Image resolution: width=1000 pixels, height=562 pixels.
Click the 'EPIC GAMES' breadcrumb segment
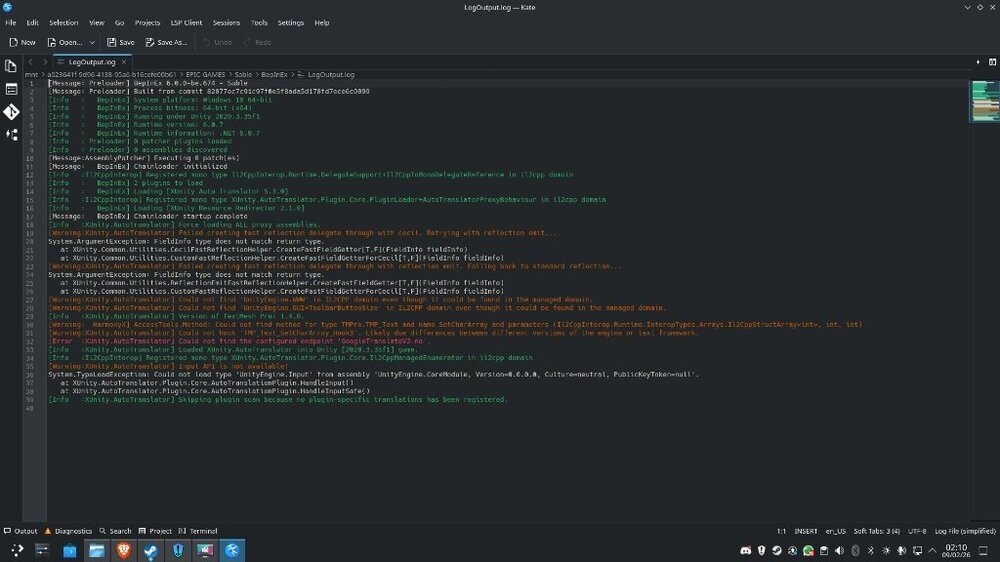coord(205,75)
